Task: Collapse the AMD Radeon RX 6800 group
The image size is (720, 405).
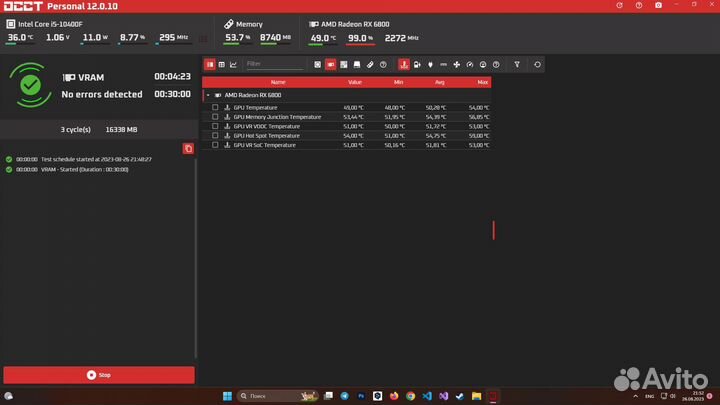Action: coord(208,95)
